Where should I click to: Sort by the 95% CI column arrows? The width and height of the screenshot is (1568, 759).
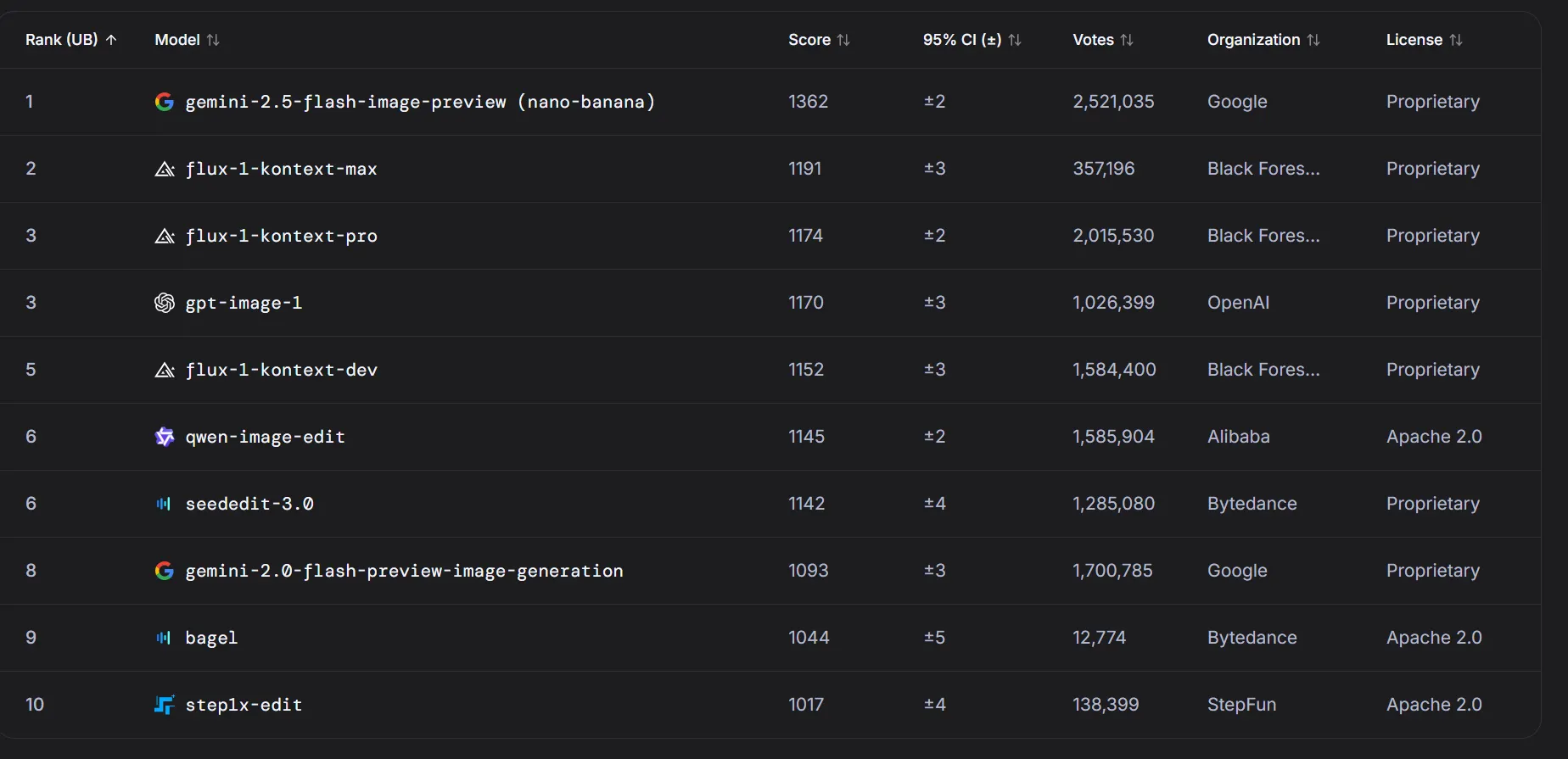pyautogui.click(x=1015, y=40)
